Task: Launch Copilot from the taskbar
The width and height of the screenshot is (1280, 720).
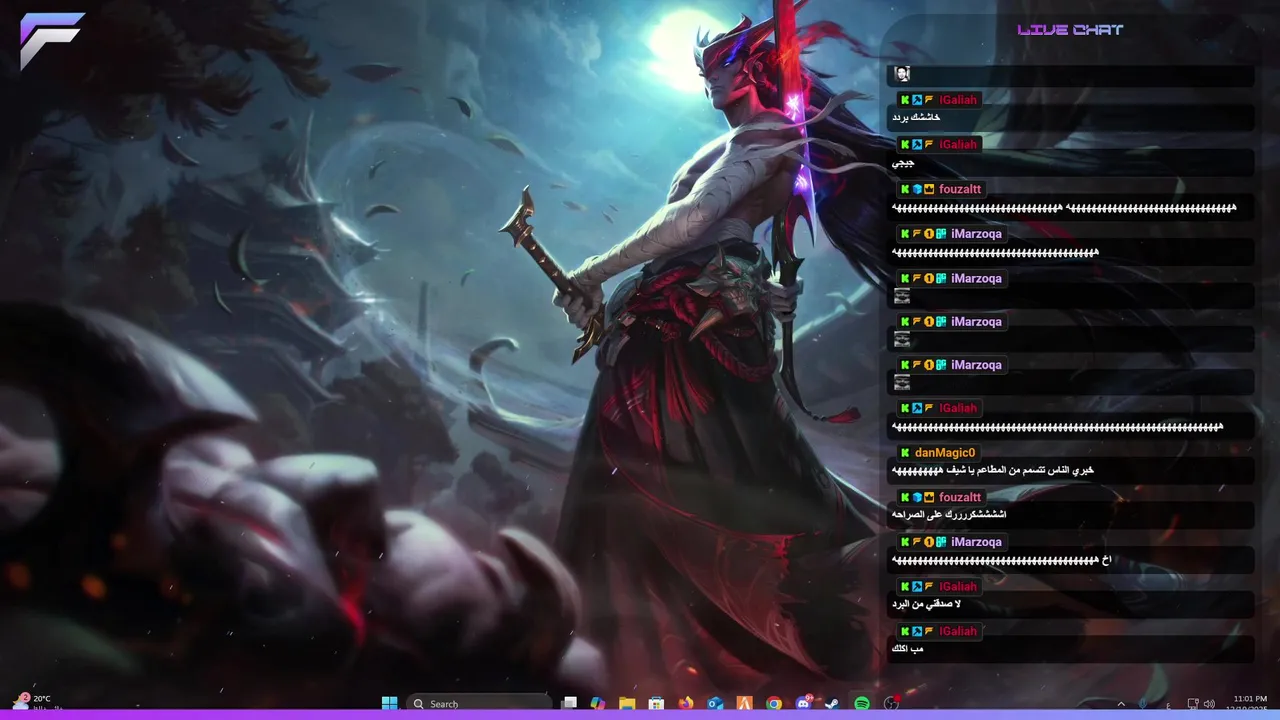Action: (x=598, y=703)
